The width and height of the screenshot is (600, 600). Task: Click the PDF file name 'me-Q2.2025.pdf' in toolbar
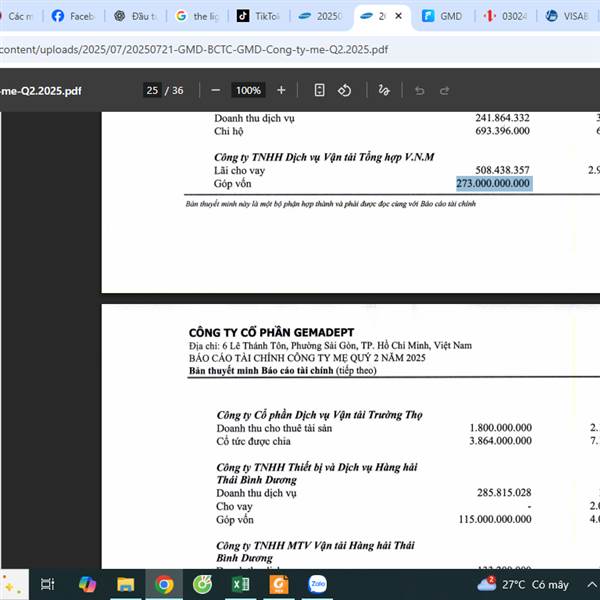41,91
